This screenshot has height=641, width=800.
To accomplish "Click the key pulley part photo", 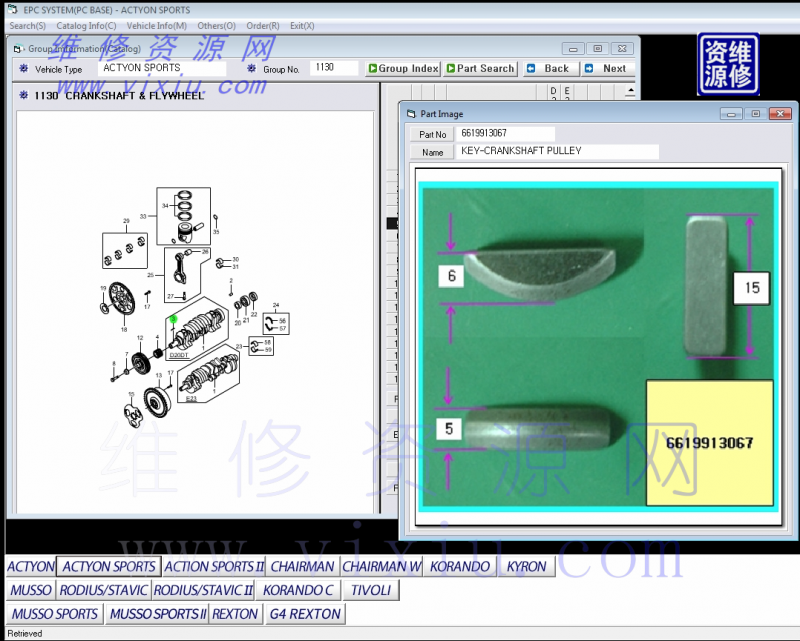I will tap(598, 347).
